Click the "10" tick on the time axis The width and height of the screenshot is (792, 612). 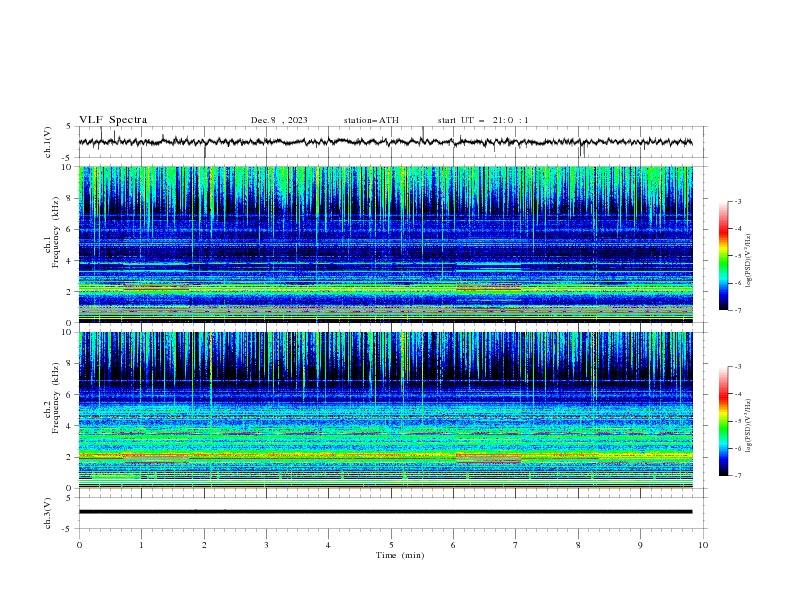(703, 545)
